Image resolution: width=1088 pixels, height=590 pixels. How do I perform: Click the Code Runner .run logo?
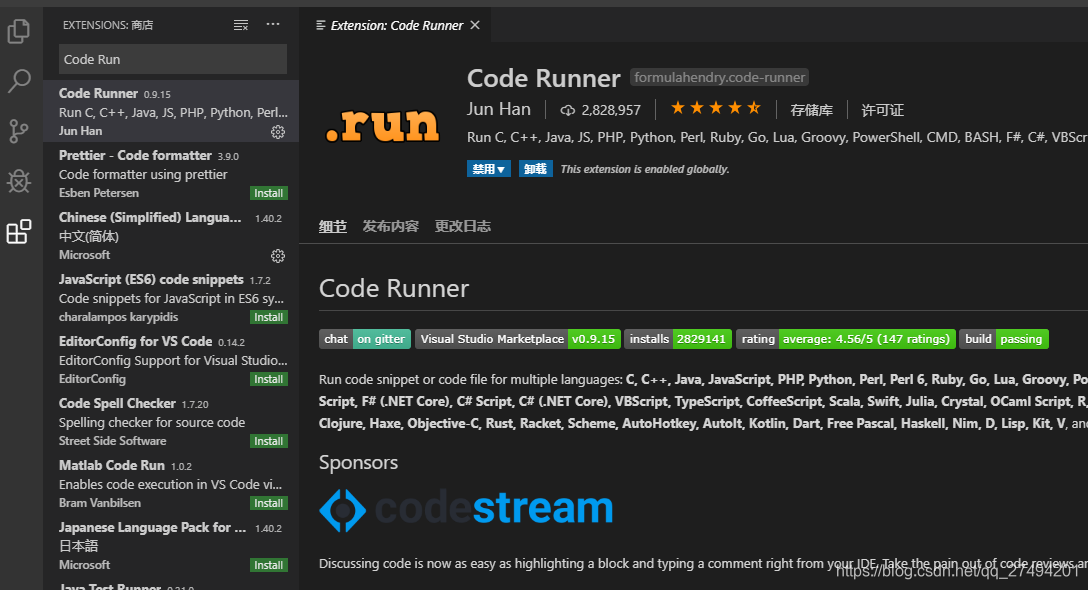[x=382, y=125]
